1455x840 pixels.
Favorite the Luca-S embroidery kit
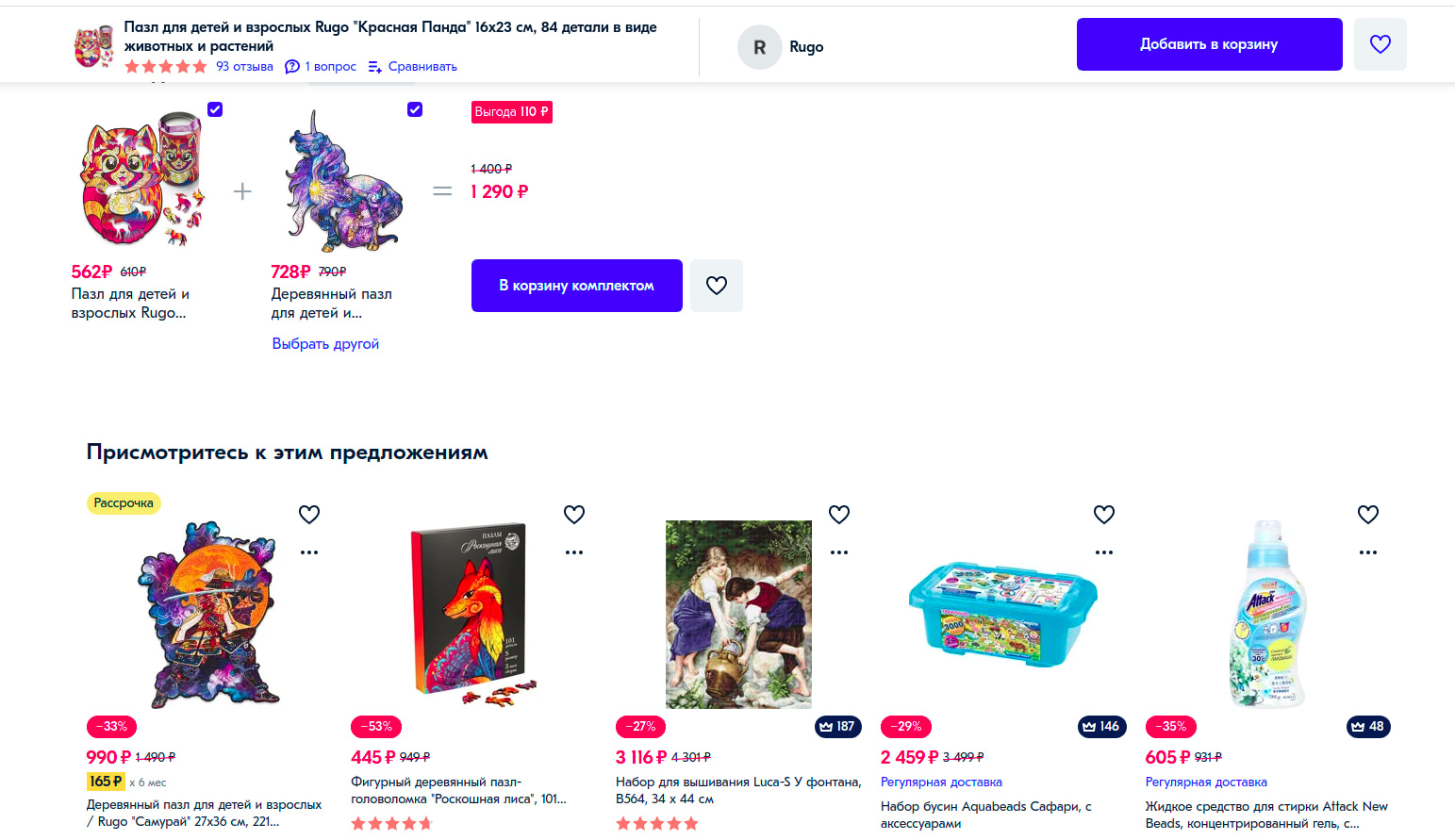pyautogui.click(x=839, y=515)
